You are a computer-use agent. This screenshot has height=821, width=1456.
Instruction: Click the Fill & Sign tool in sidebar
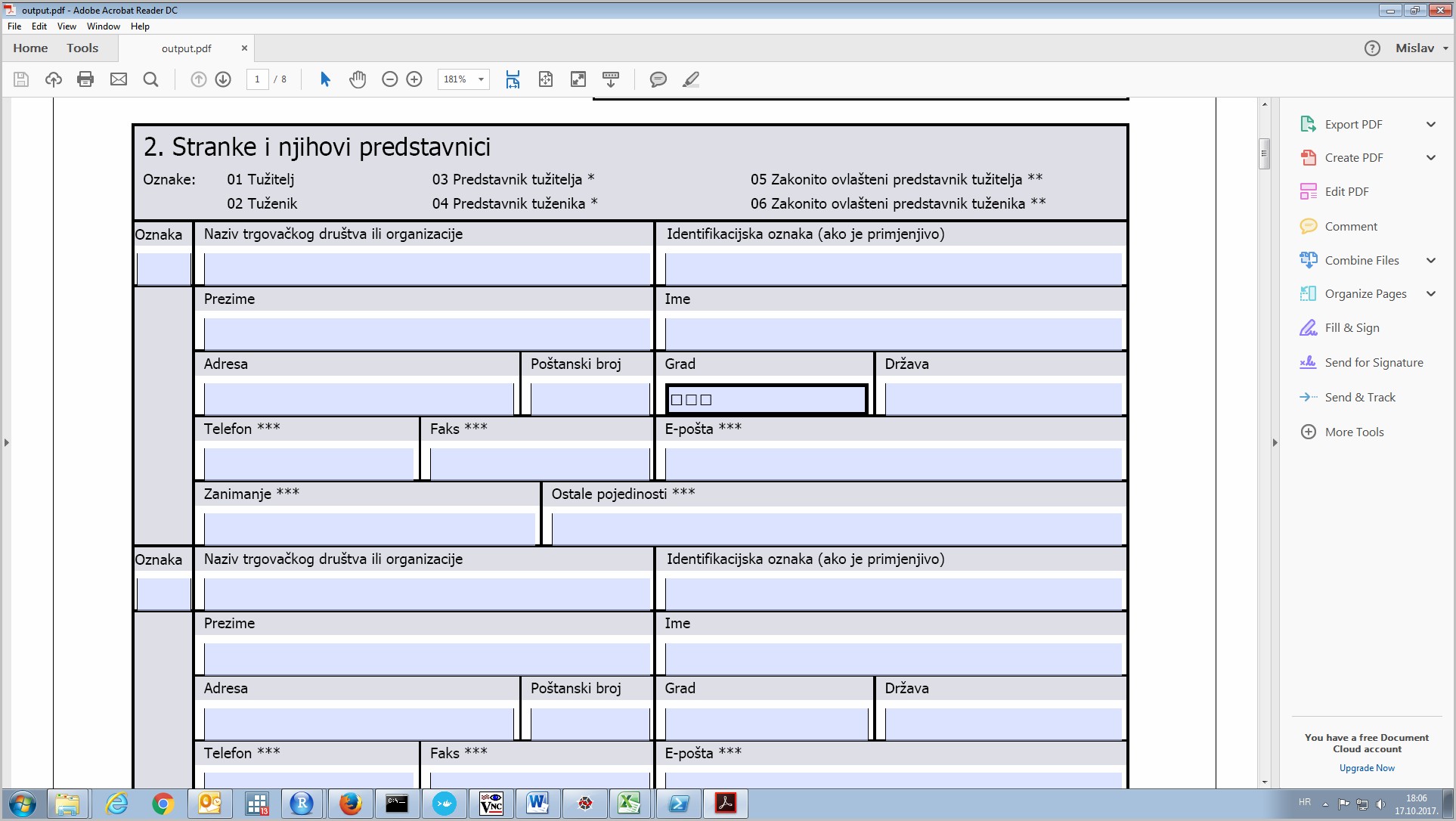[1351, 328]
